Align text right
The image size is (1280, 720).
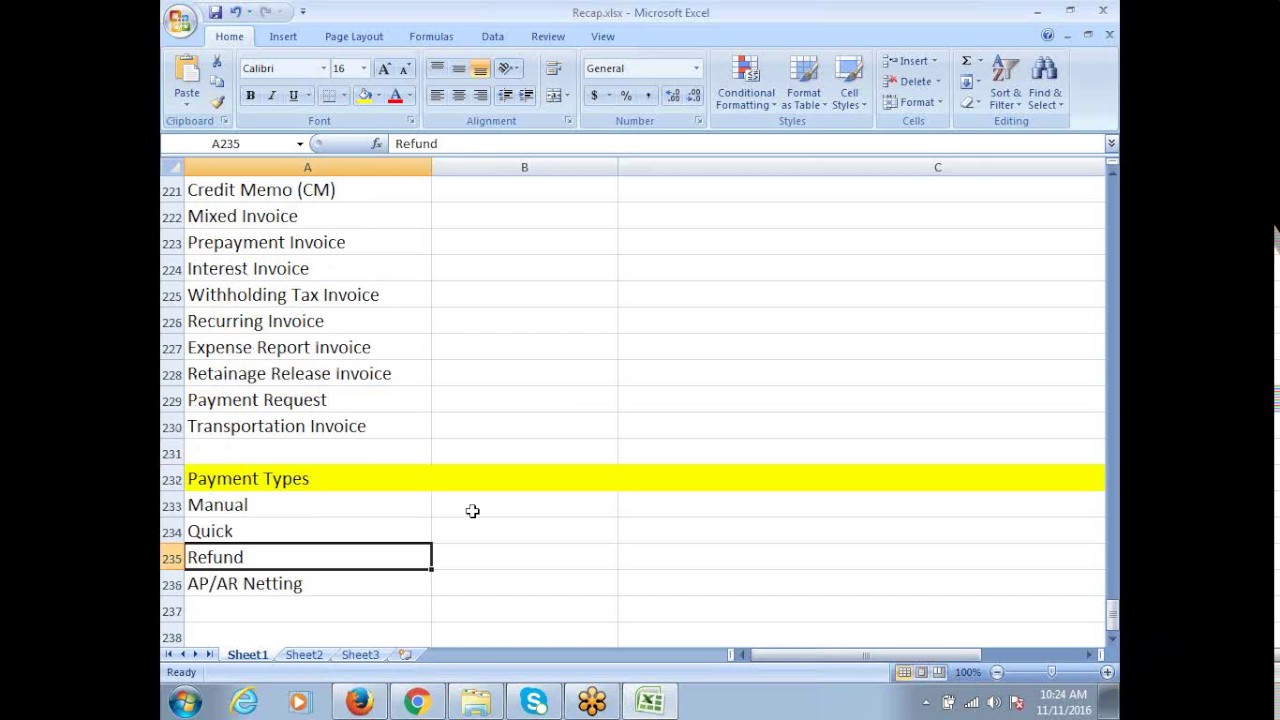tap(480, 96)
